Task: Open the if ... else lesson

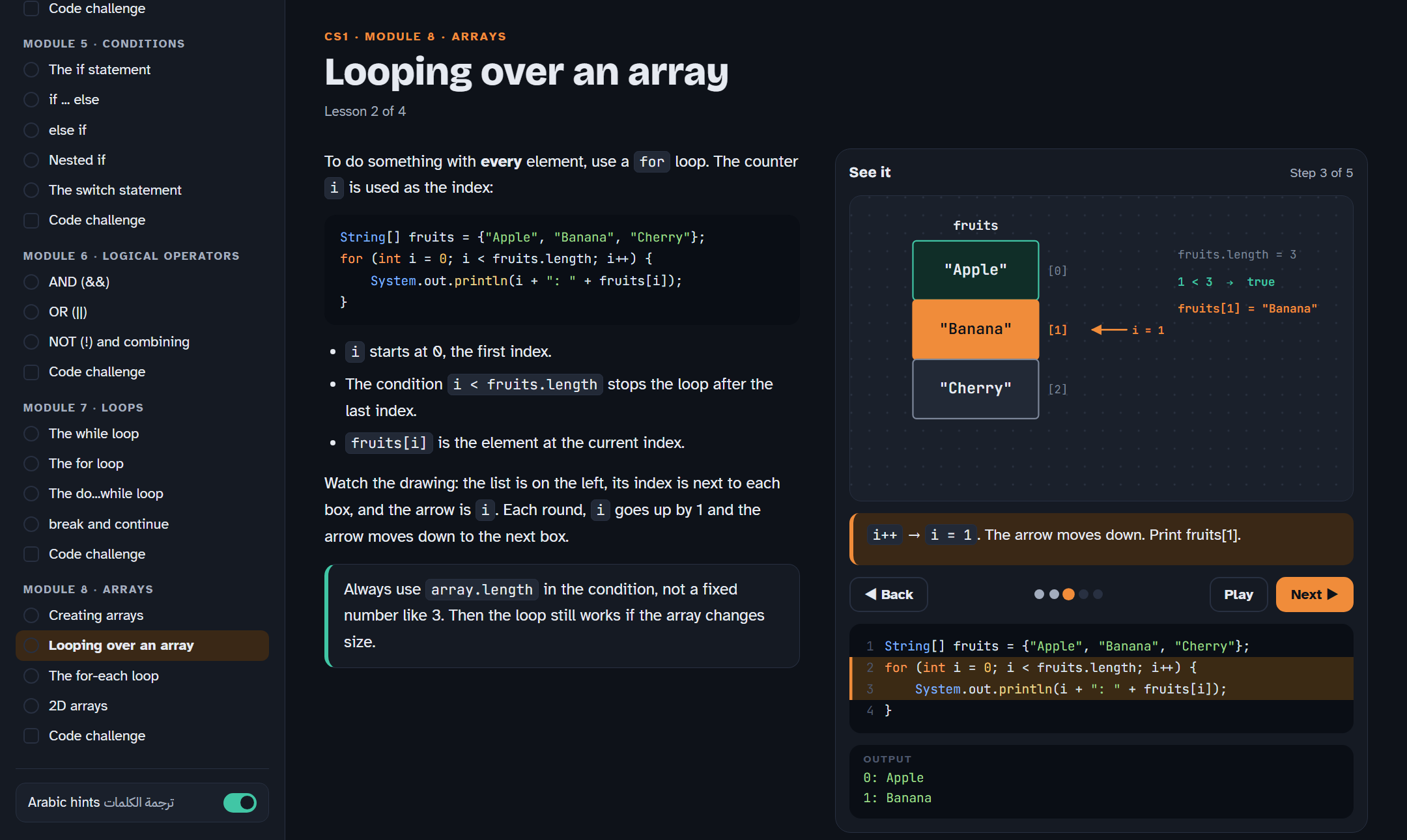Action: pyautogui.click(x=142, y=100)
